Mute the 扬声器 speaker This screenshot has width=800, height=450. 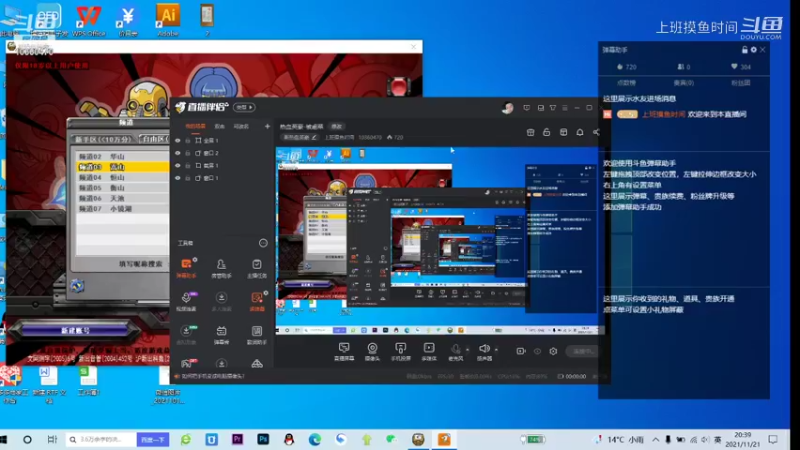(484, 351)
